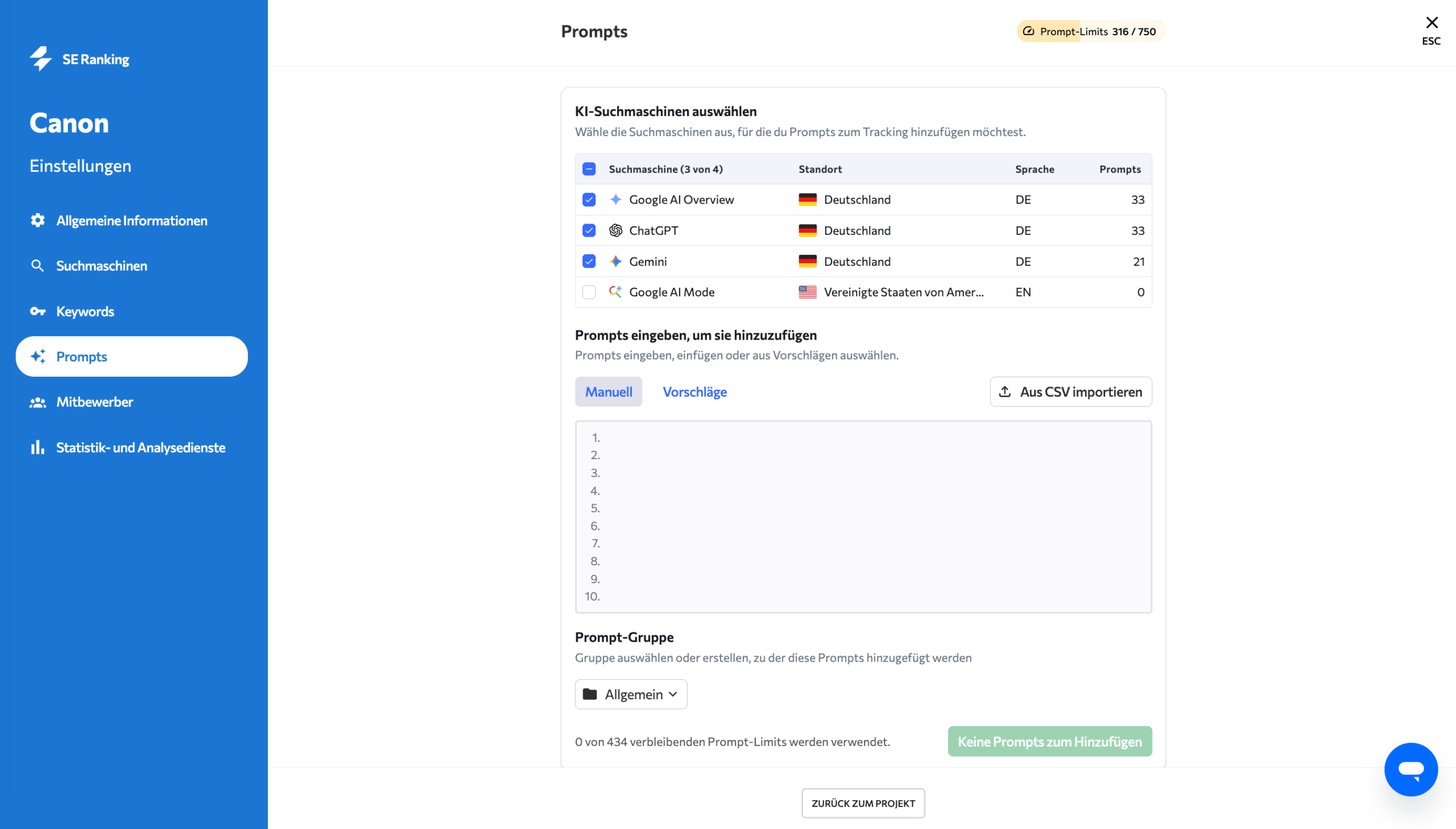The height and width of the screenshot is (829, 1456).
Task: Go to Suchmaschinen settings
Action: (101, 266)
